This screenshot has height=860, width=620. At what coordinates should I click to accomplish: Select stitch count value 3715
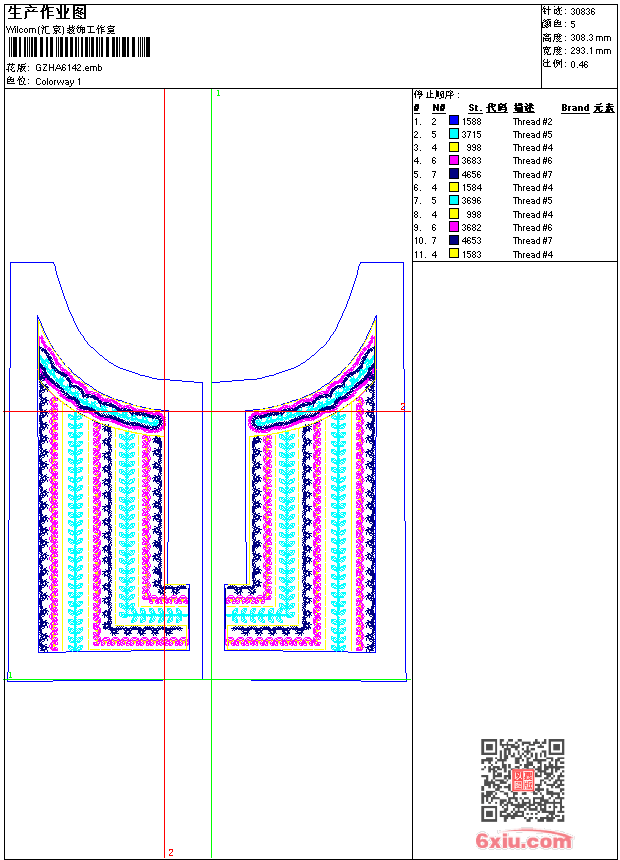(x=471, y=135)
